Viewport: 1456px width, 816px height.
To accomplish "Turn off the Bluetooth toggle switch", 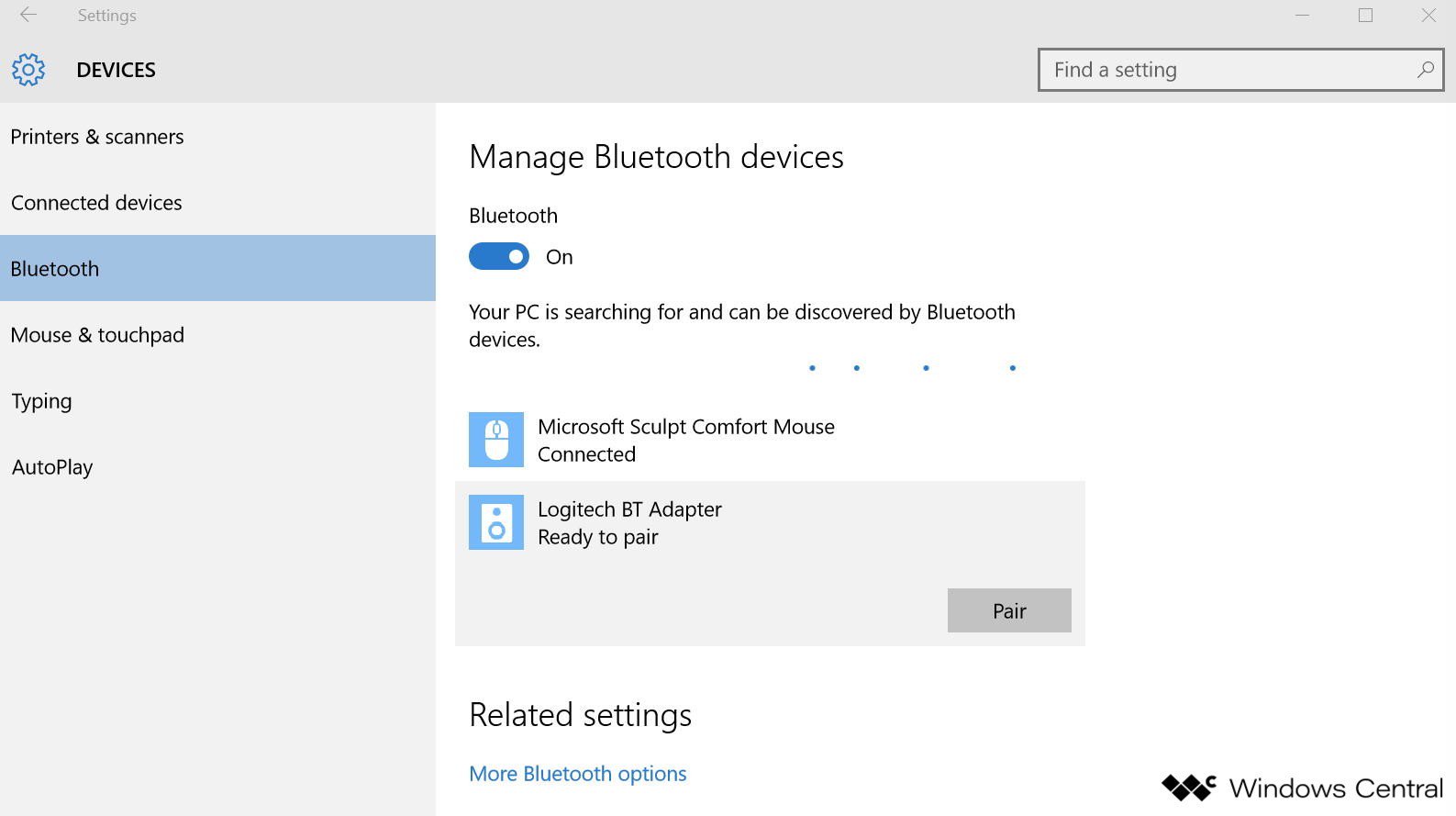I will [499, 256].
